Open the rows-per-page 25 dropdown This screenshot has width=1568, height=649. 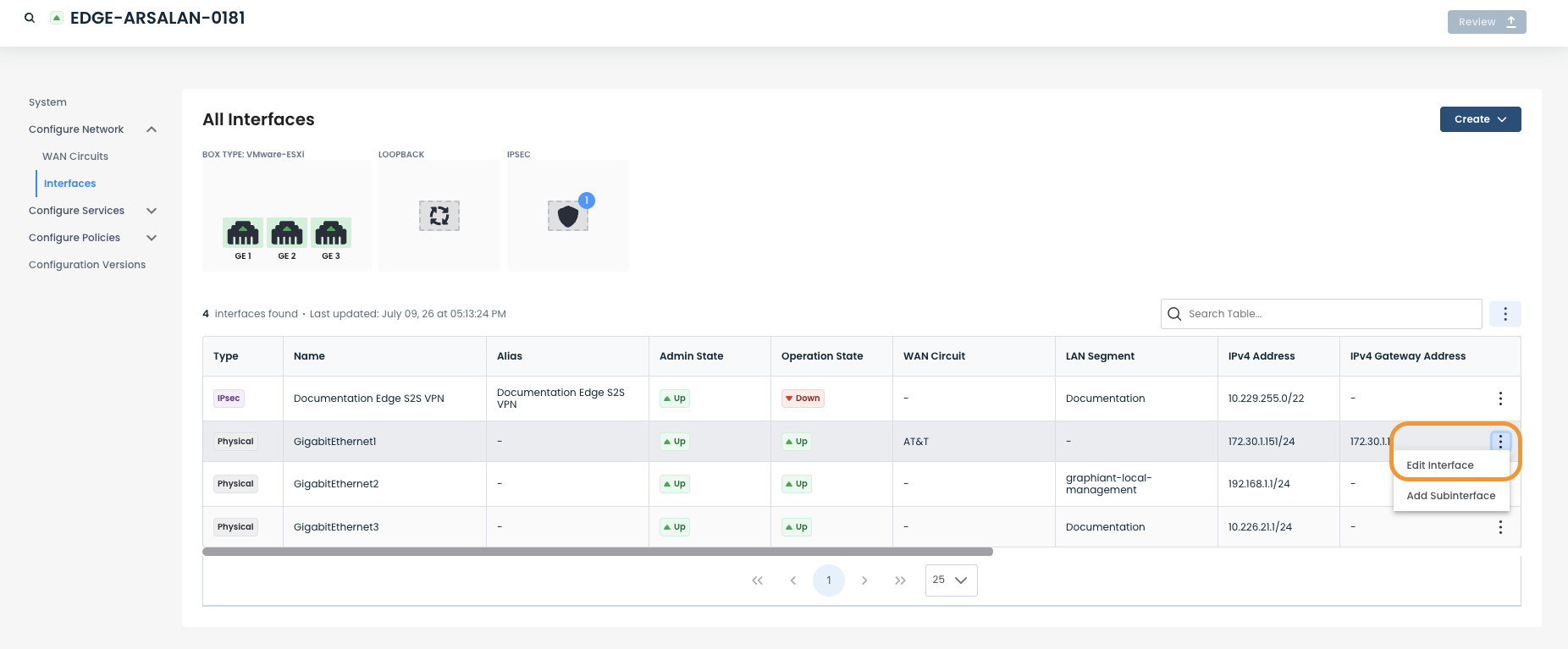tap(951, 580)
